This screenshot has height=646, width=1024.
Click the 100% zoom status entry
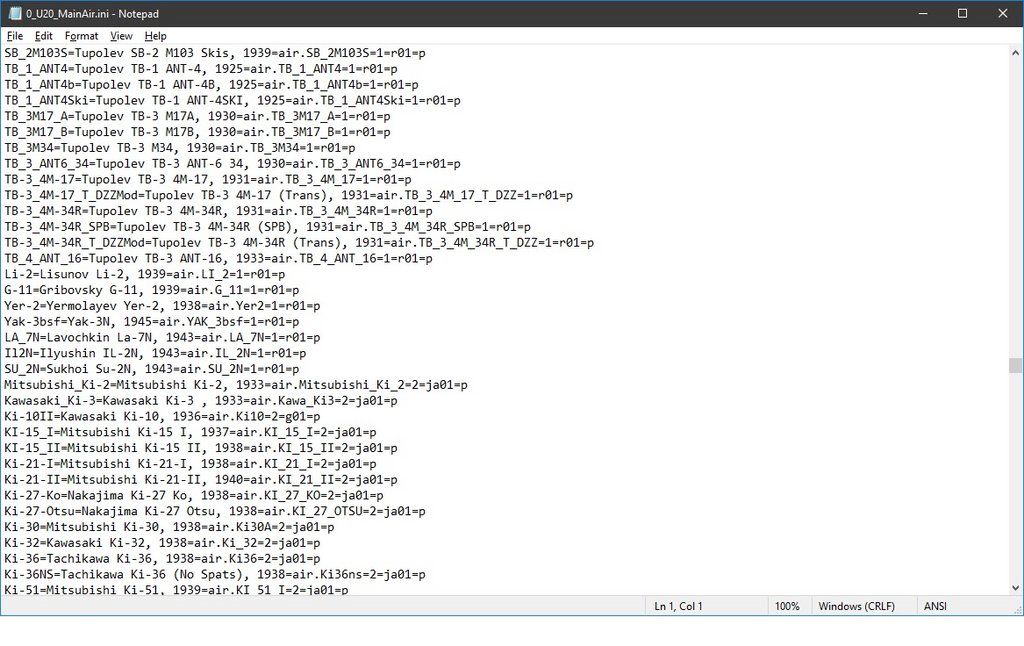click(x=787, y=606)
